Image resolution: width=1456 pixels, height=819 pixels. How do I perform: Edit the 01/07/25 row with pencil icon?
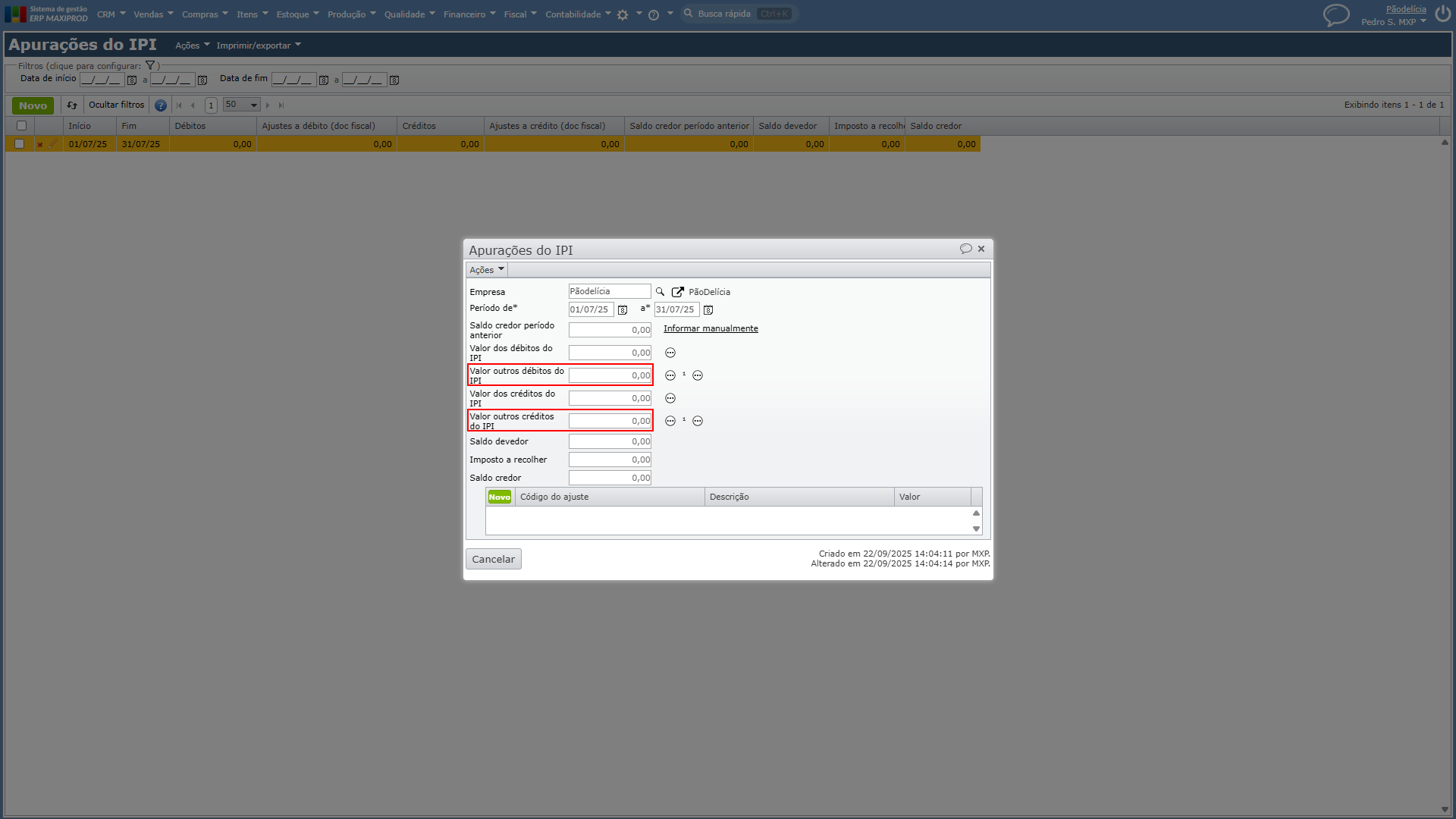coord(53,144)
